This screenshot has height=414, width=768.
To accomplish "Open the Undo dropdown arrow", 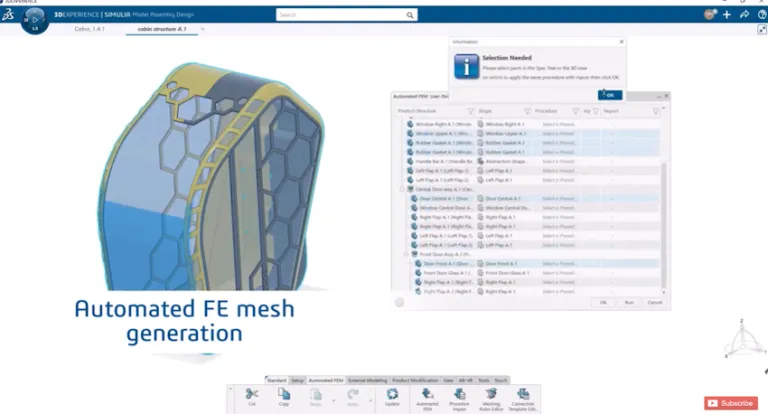I will click(370, 401).
